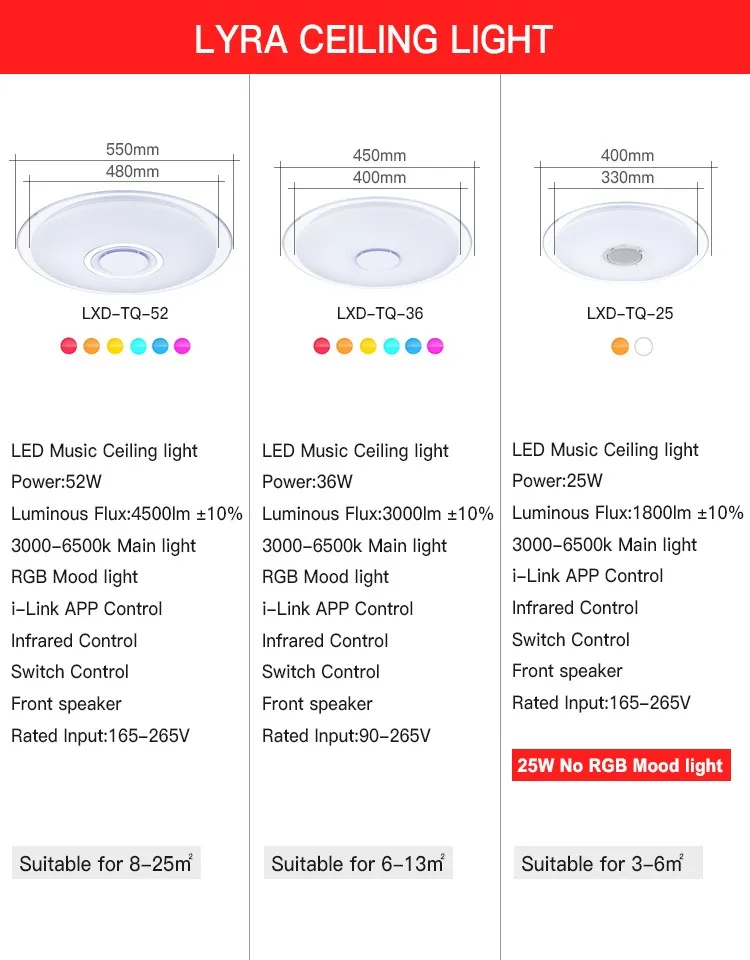Click the LXD-TQ-36 model name

point(380,313)
